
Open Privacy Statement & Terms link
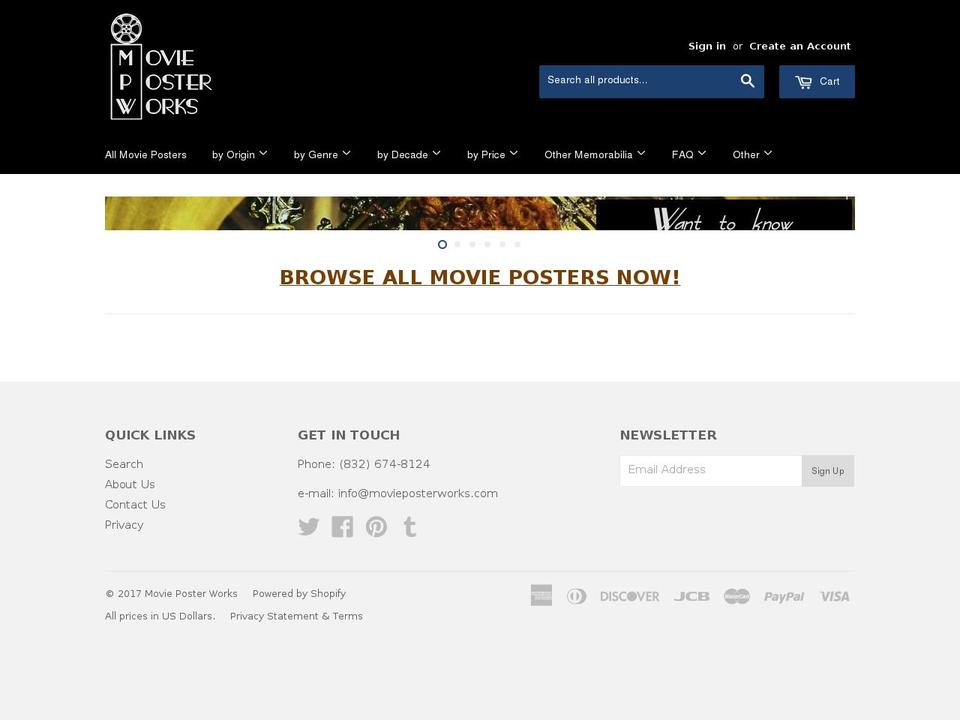coord(296,616)
